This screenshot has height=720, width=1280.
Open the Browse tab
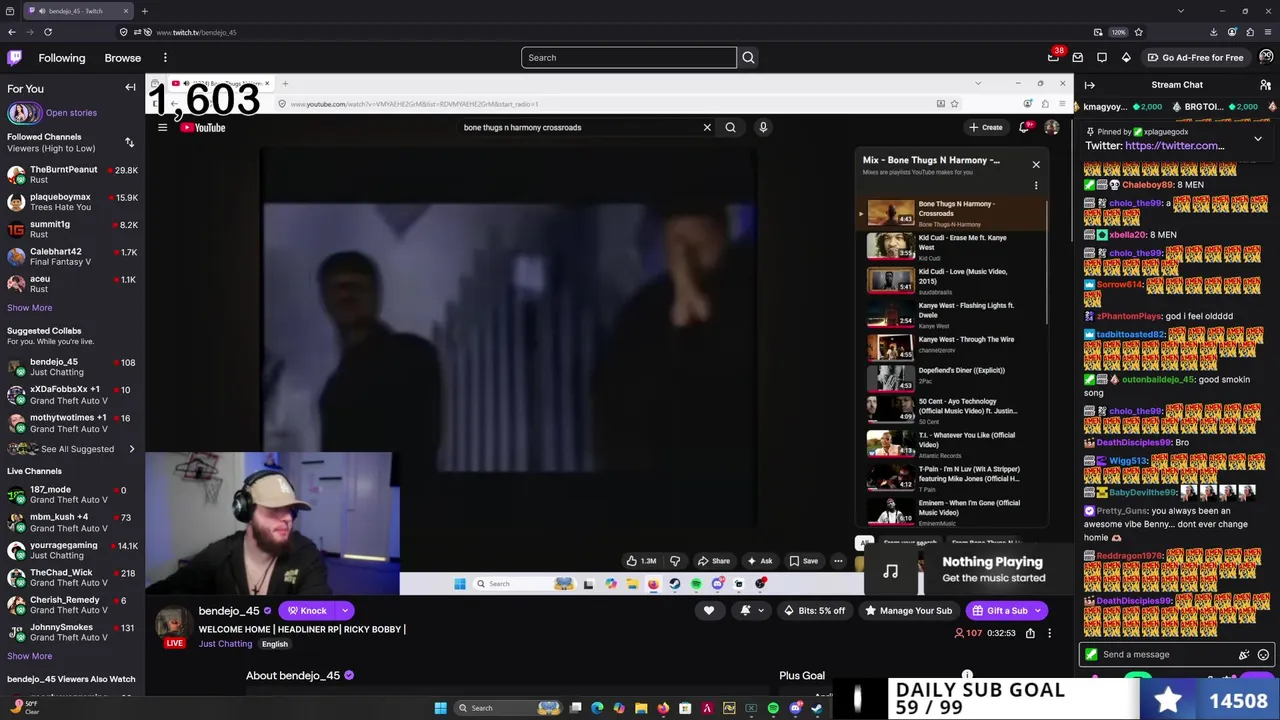[x=123, y=57]
